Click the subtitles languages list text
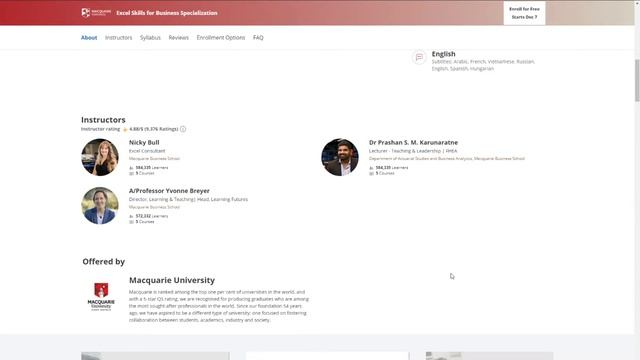The height and width of the screenshot is (360, 640). click(x=483, y=65)
